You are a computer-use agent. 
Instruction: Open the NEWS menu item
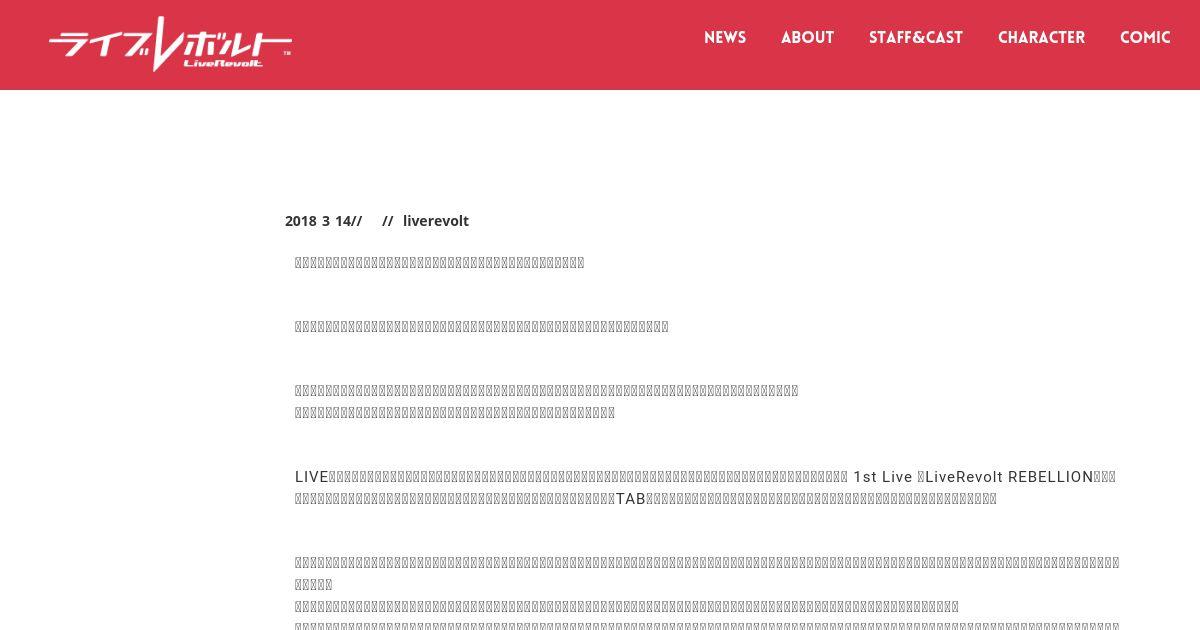725,38
